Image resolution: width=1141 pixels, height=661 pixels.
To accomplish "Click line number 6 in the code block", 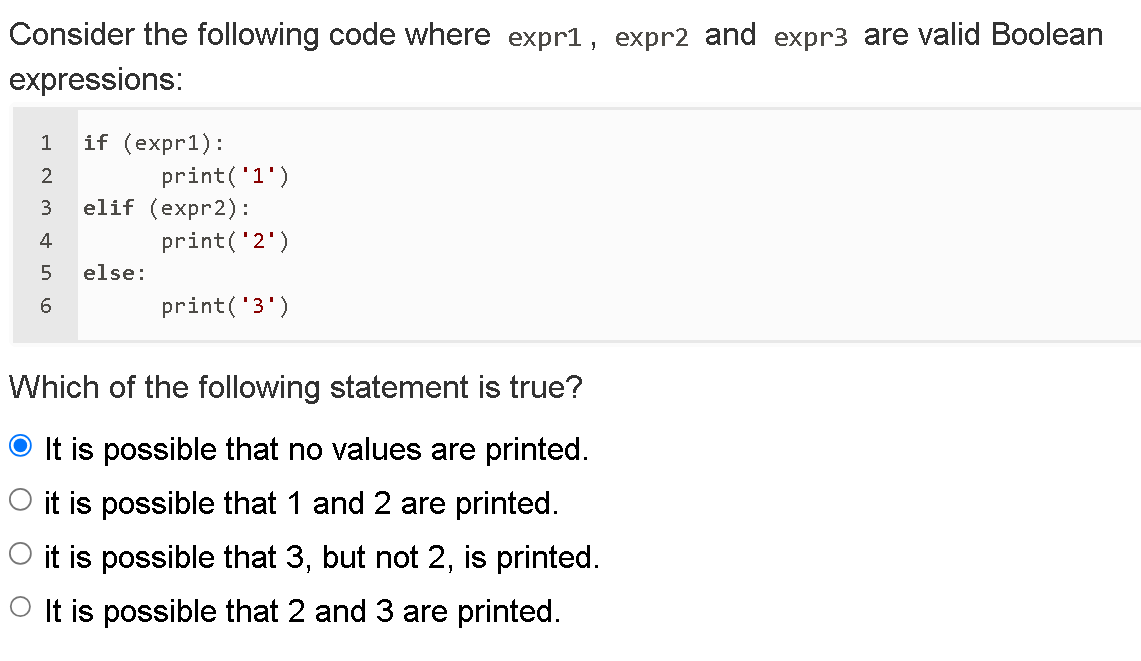I will click(x=45, y=306).
